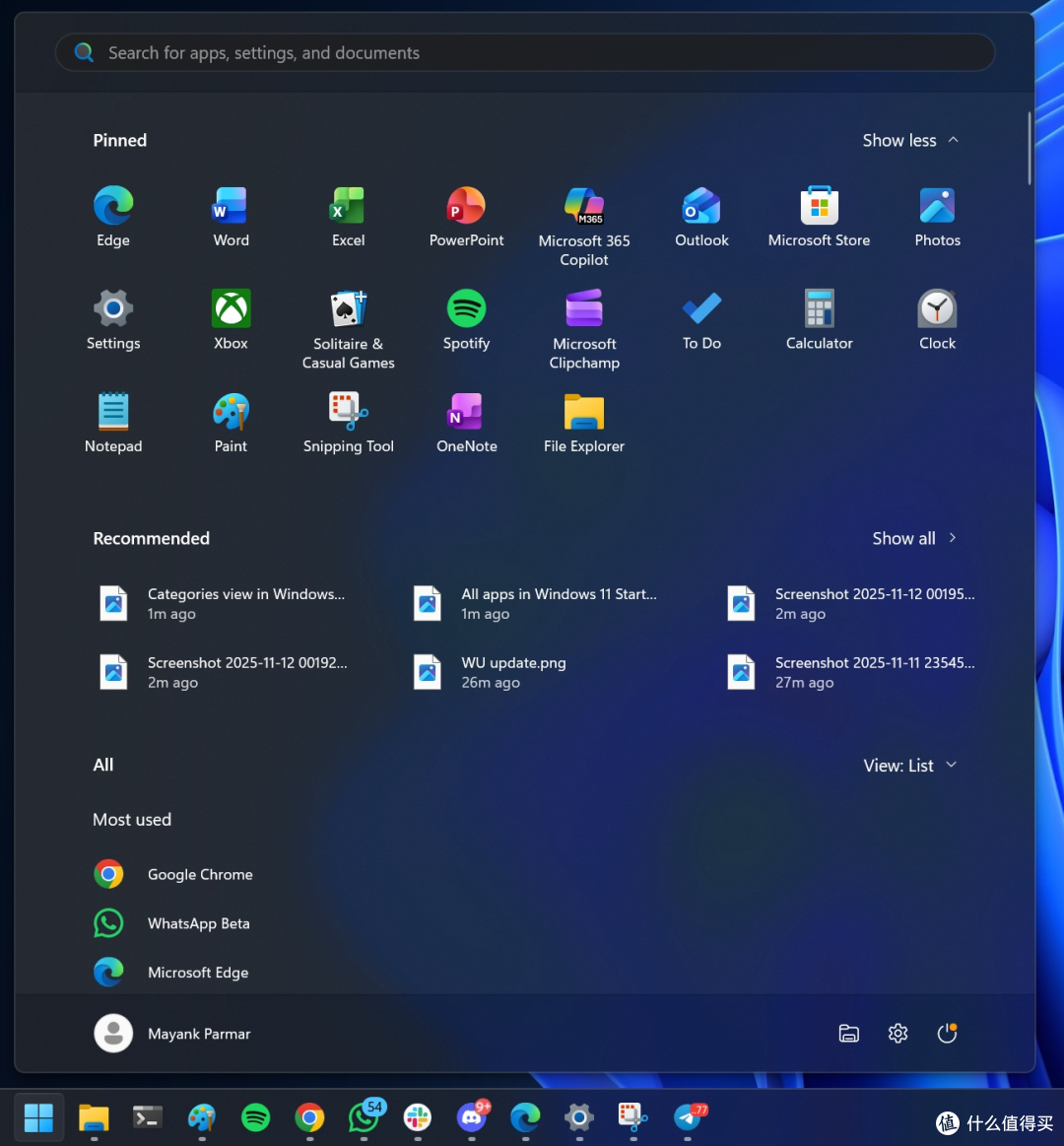Open WhatsApp with 54 badge on taskbar

pos(364,1117)
